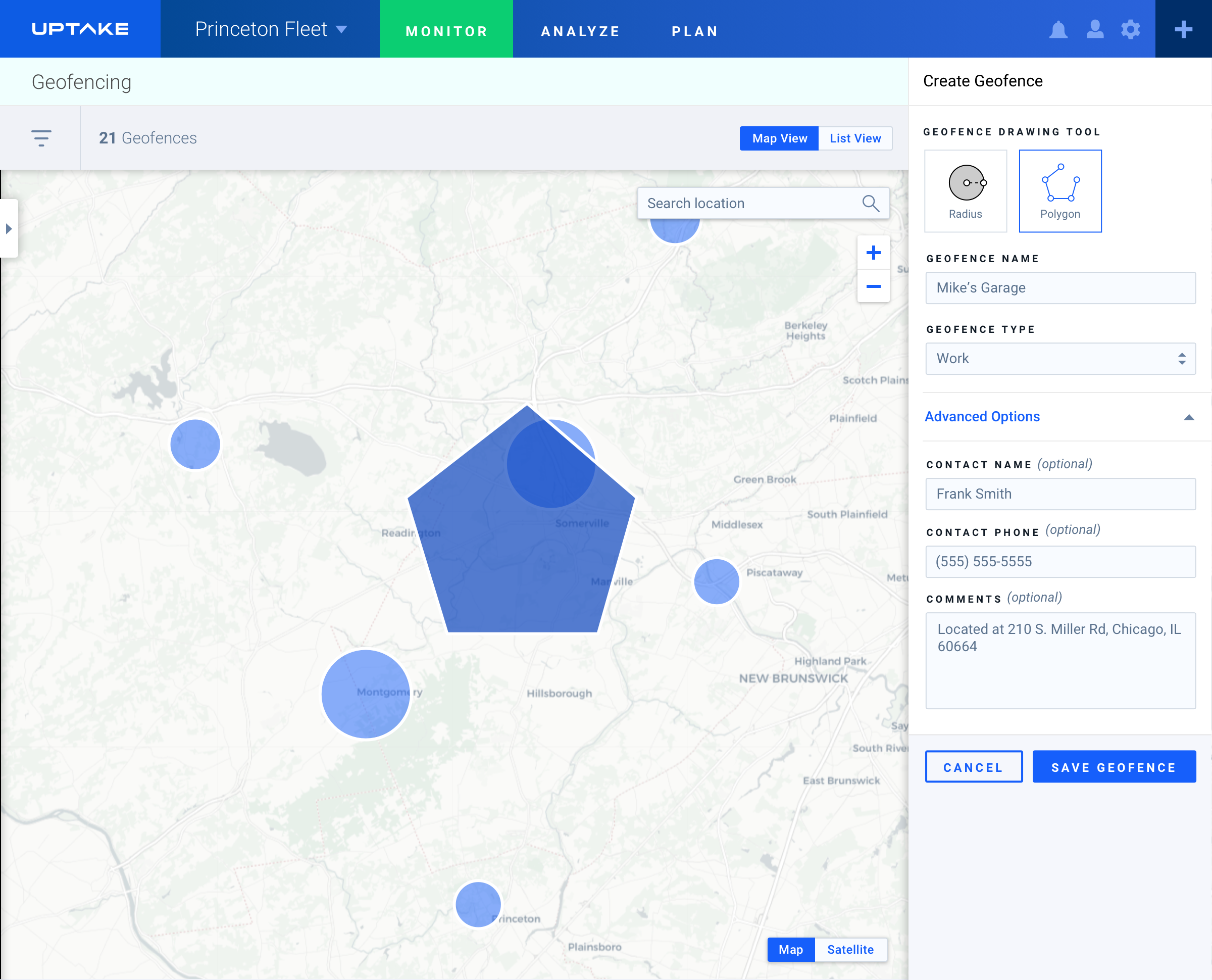Switch to the Analyze tab
1212x980 pixels.
pos(579,30)
